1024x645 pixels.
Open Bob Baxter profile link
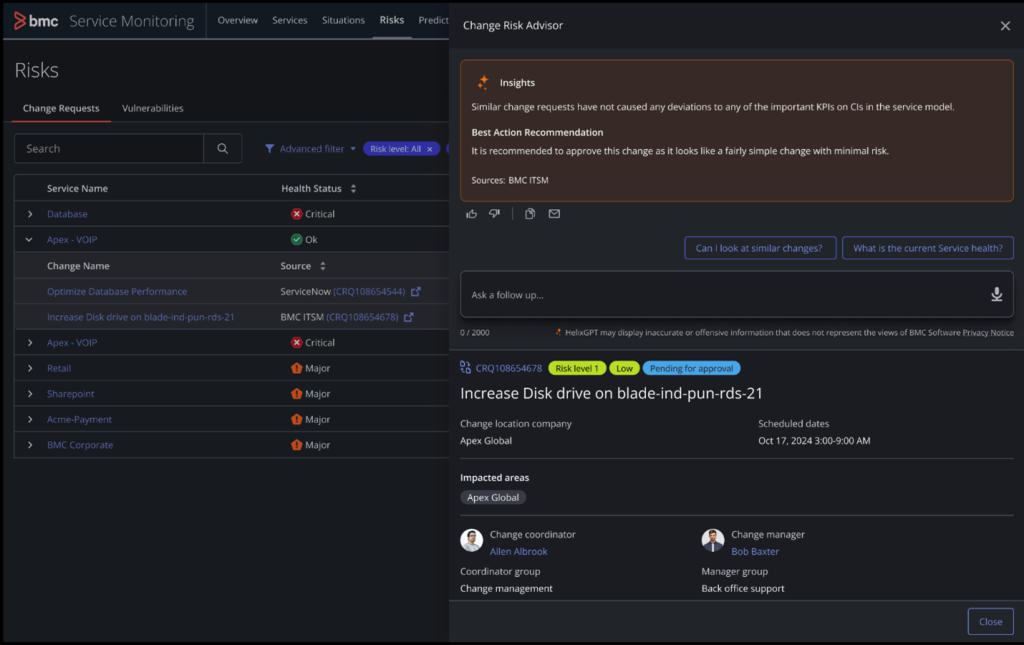[755, 551]
